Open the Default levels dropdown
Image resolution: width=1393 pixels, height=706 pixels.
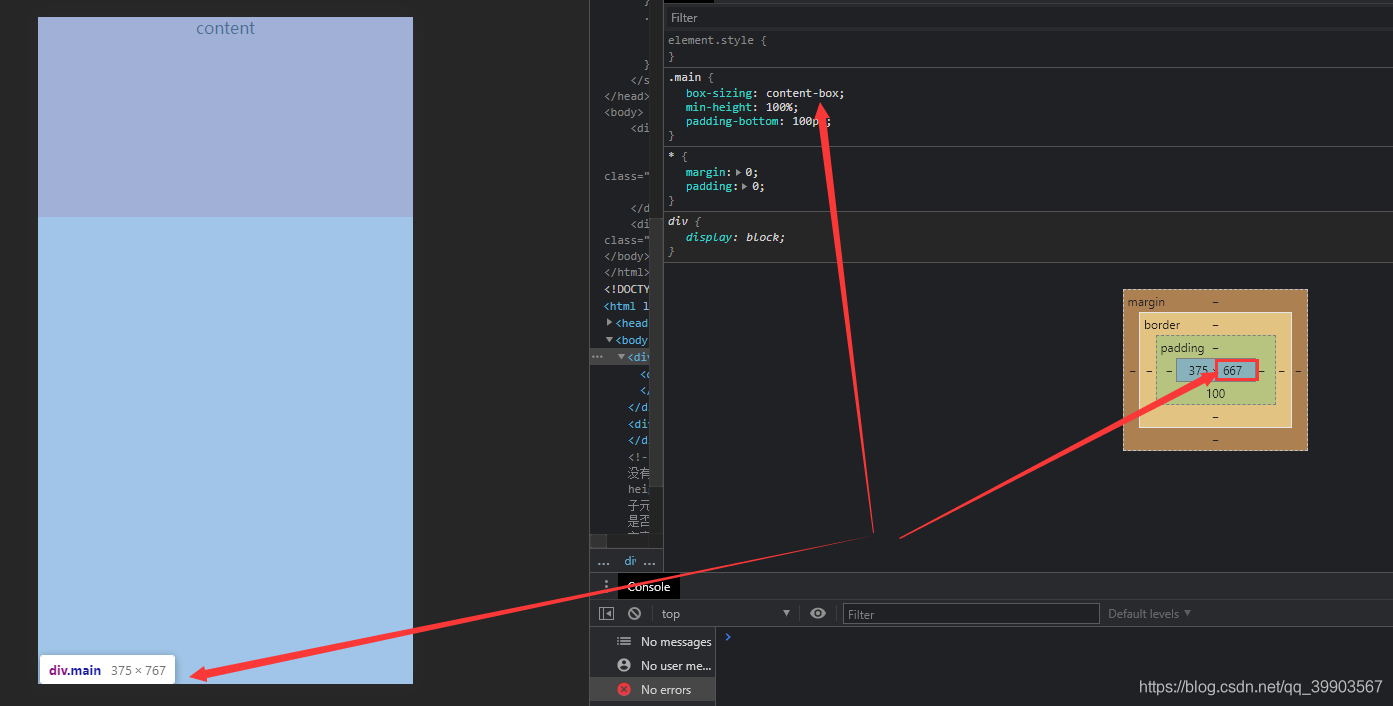point(1149,614)
